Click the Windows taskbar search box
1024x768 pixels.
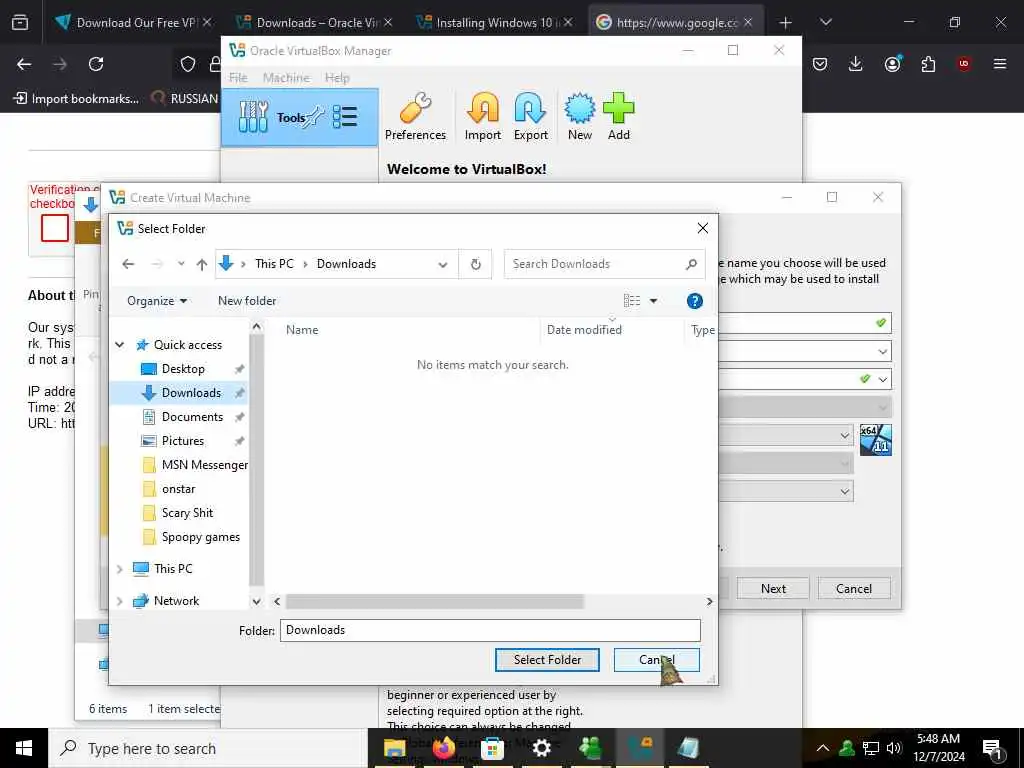coord(208,748)
